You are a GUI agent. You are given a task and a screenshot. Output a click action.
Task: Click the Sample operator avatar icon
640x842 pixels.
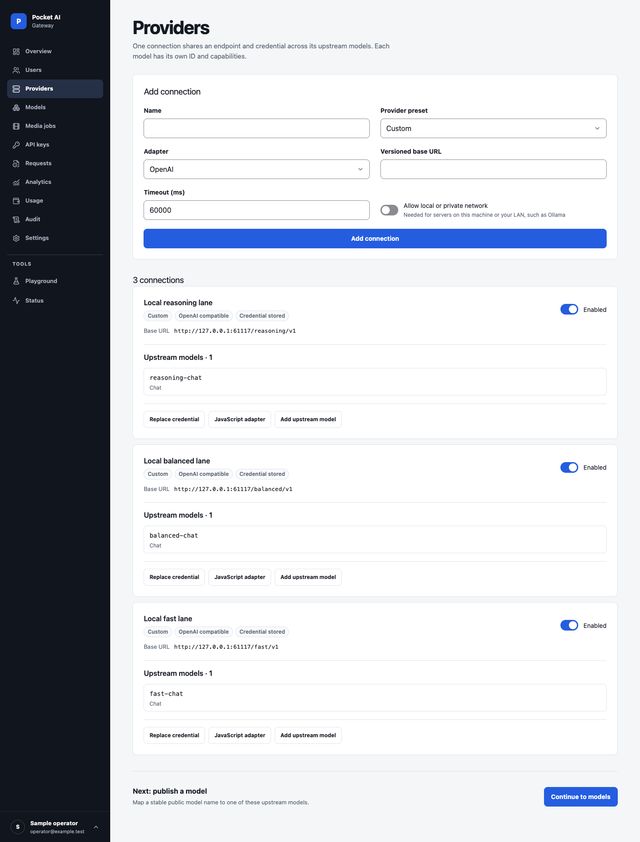[18, 827]
